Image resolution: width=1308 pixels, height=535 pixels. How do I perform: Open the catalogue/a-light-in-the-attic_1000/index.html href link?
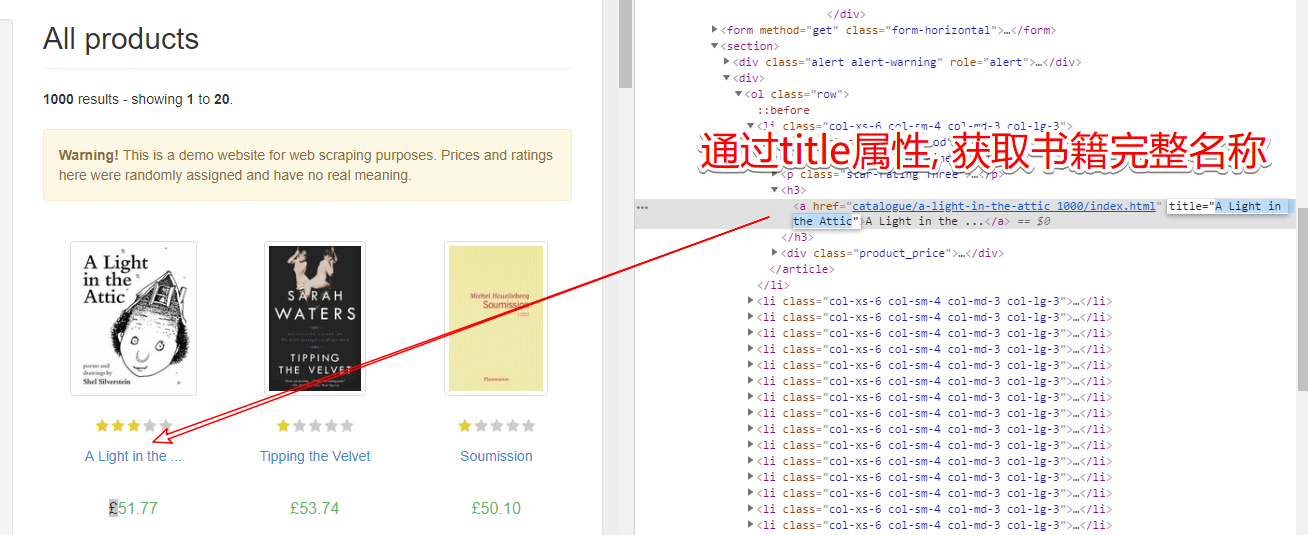(1003, 206)
